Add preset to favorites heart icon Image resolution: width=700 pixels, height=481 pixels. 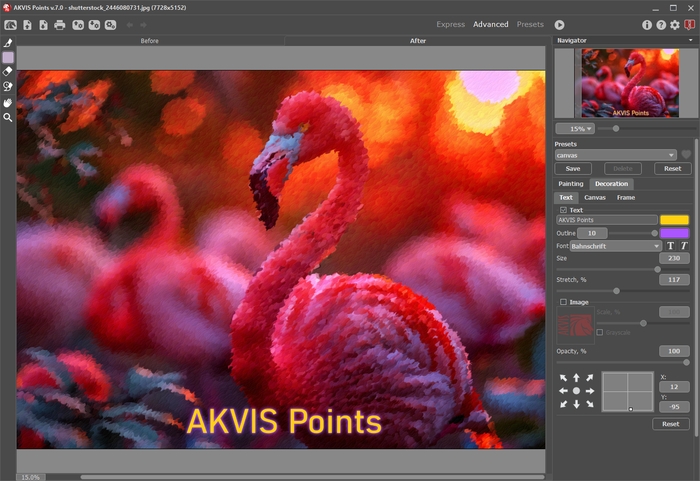686,155
